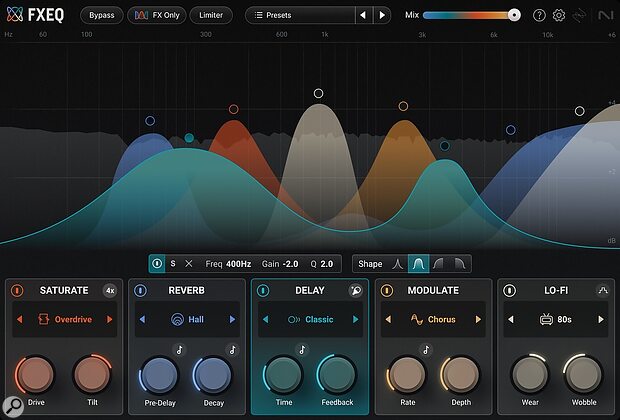Click the preset list icon
The width and height of the screenshot is (620, 420).
[259, 15]
